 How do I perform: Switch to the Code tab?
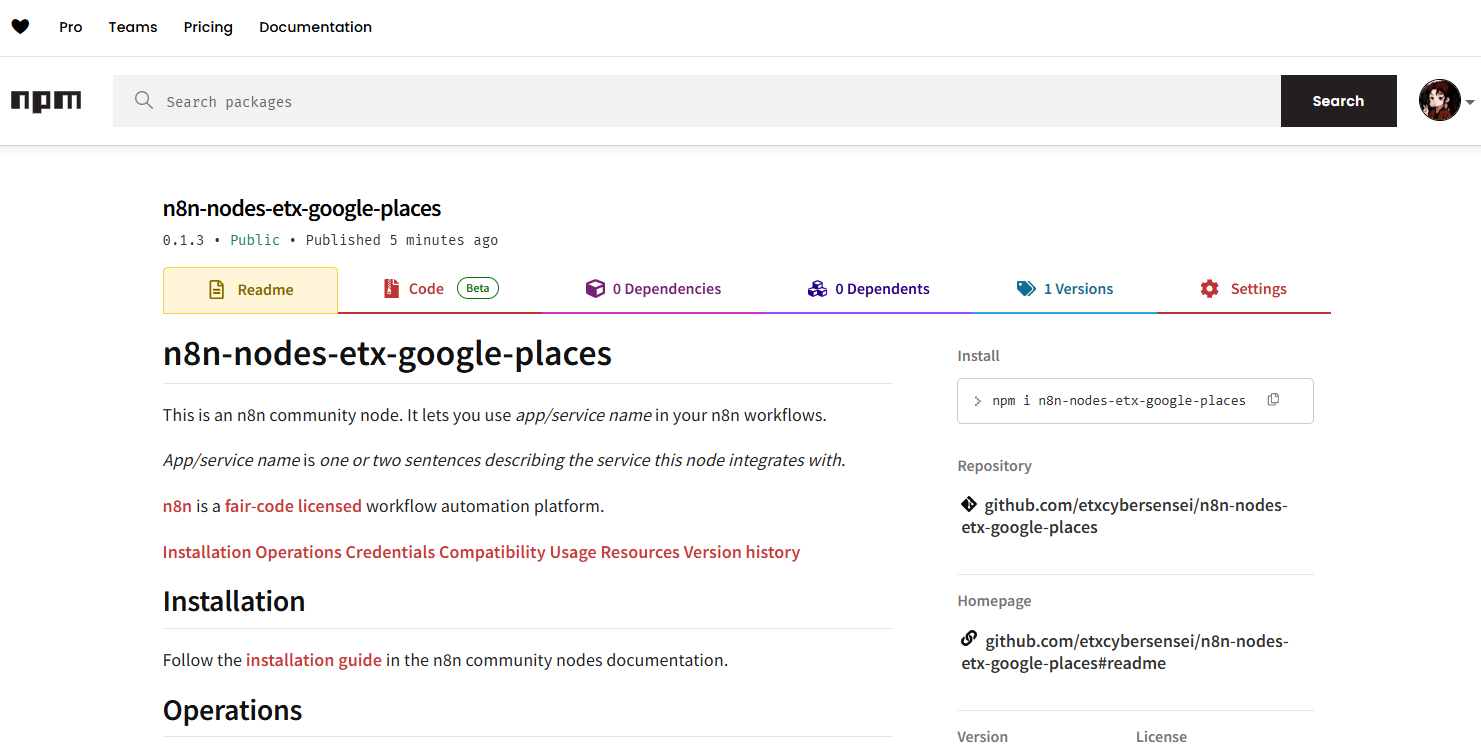click(x=440, y=289)
